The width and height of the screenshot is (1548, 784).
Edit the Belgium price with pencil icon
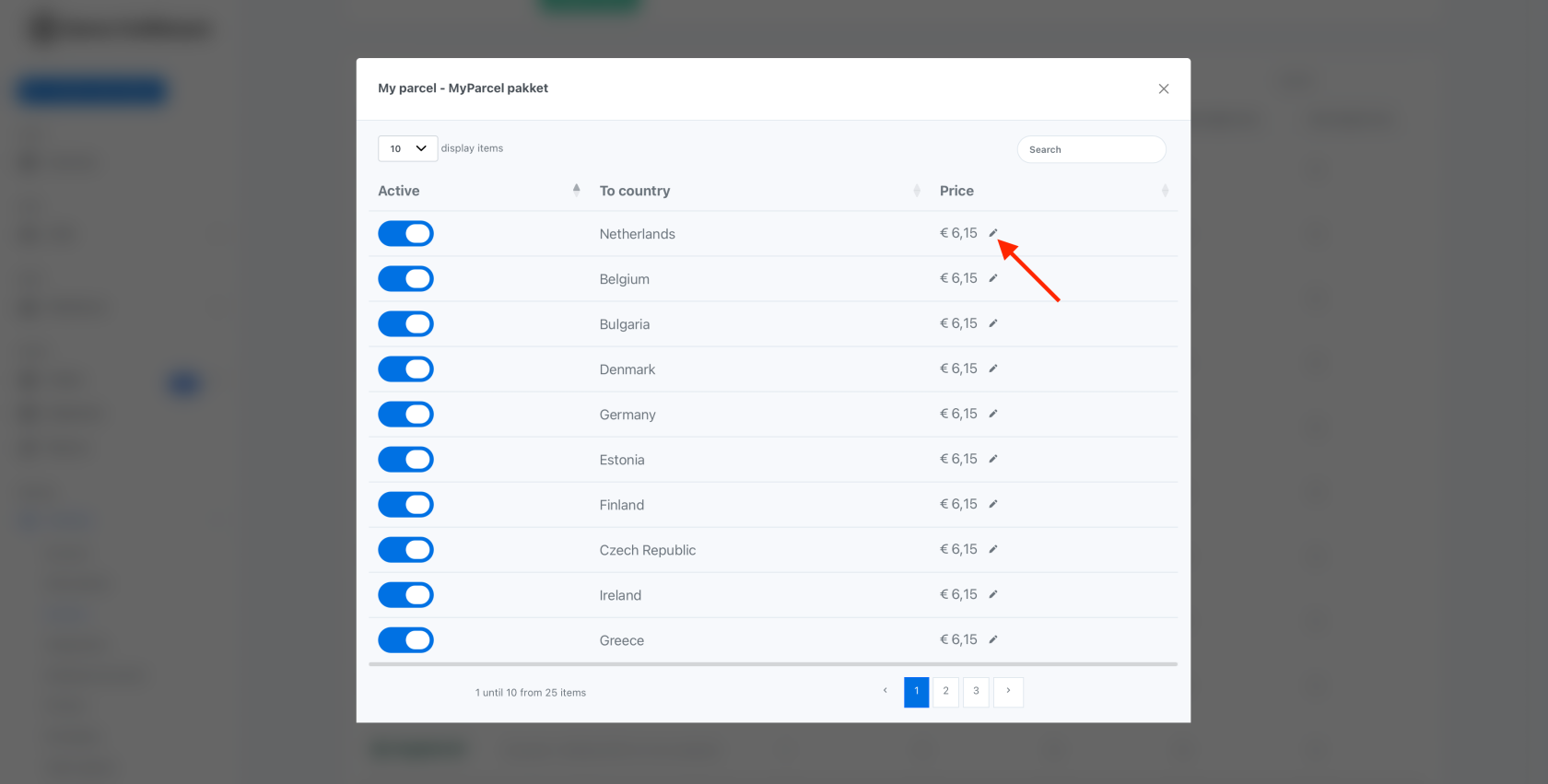[993, 278]
